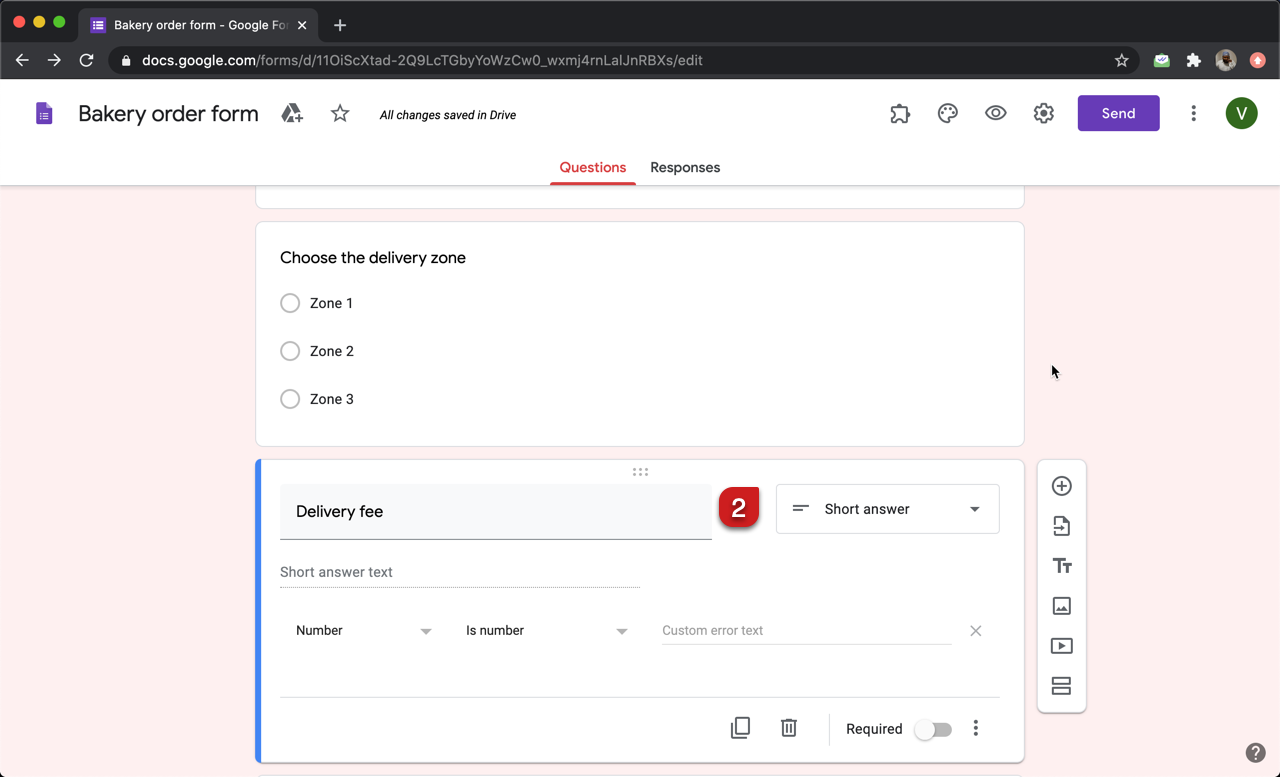
Task: Select the Zone 3 radio button
Action: (x=290, y=399)
